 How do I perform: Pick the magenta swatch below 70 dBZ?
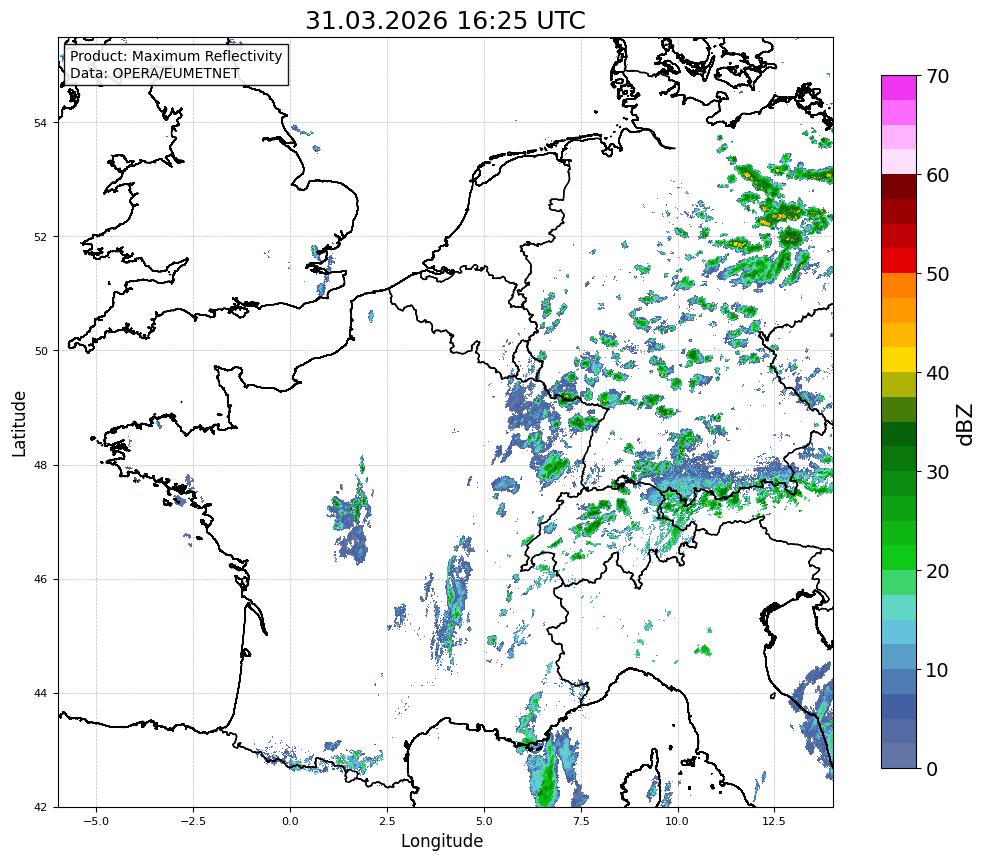click(899, 88)
